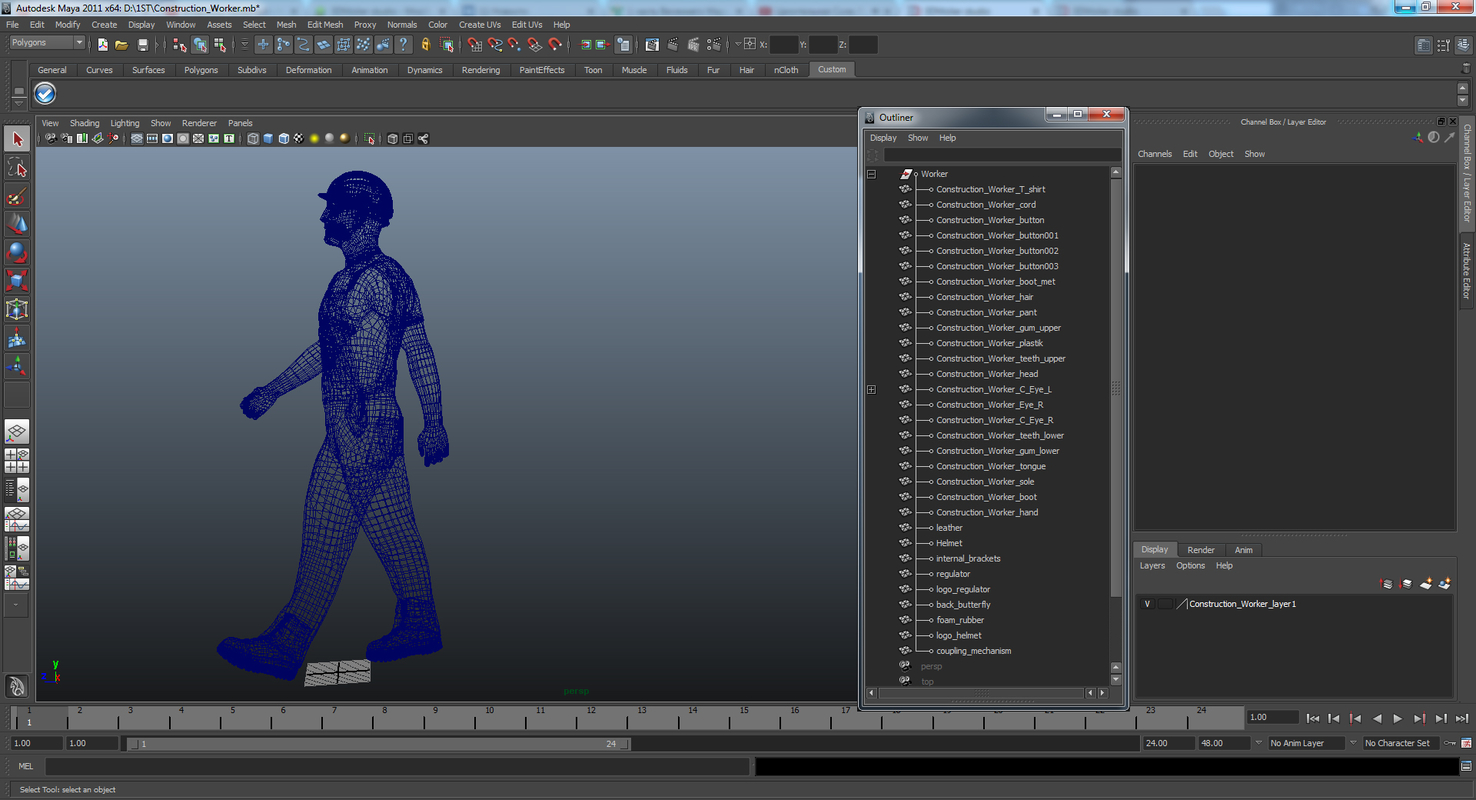Viewport: 1476px width, 800px height.
Task: Open the Render View icon on the status line
Action: click(x=653, y=44)
